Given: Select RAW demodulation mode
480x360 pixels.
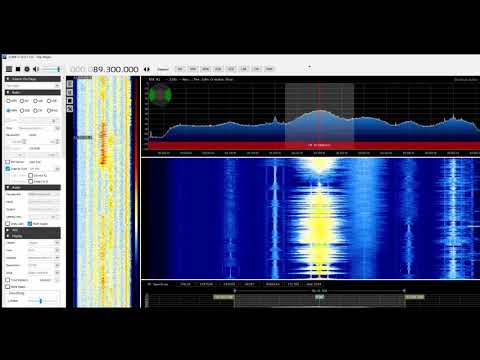Looking at the screenshot, I should click(52, 110).
